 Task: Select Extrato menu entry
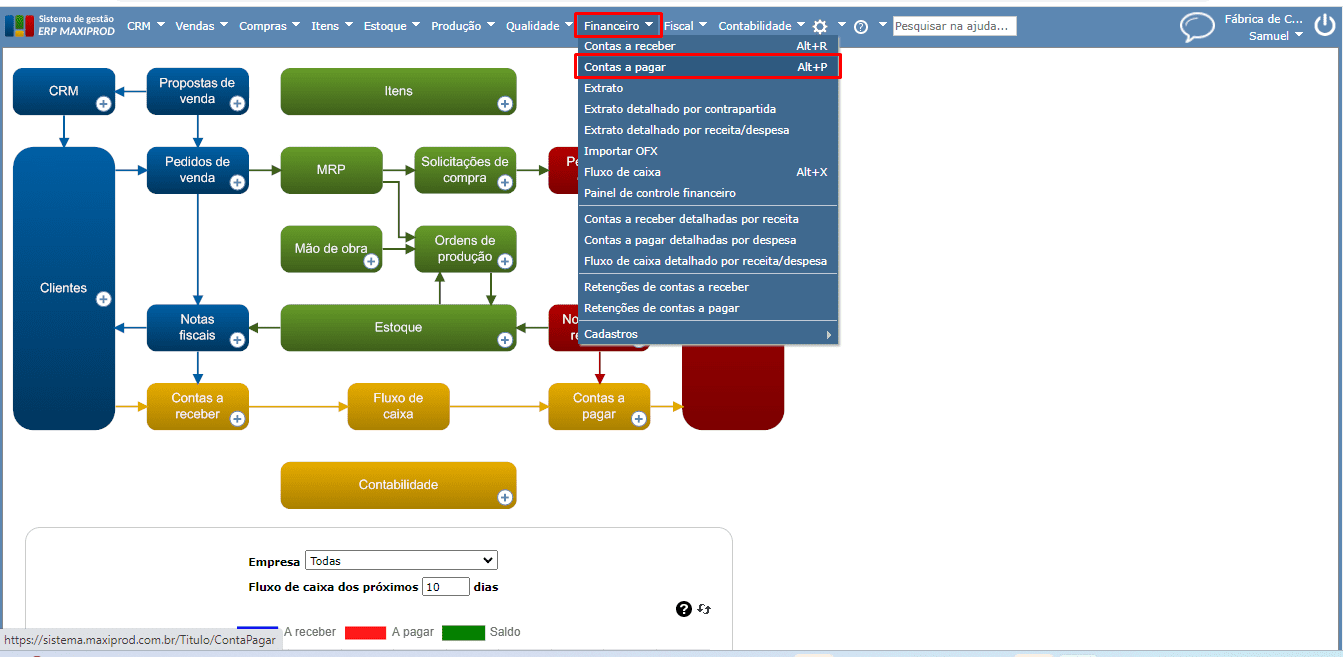708,88
